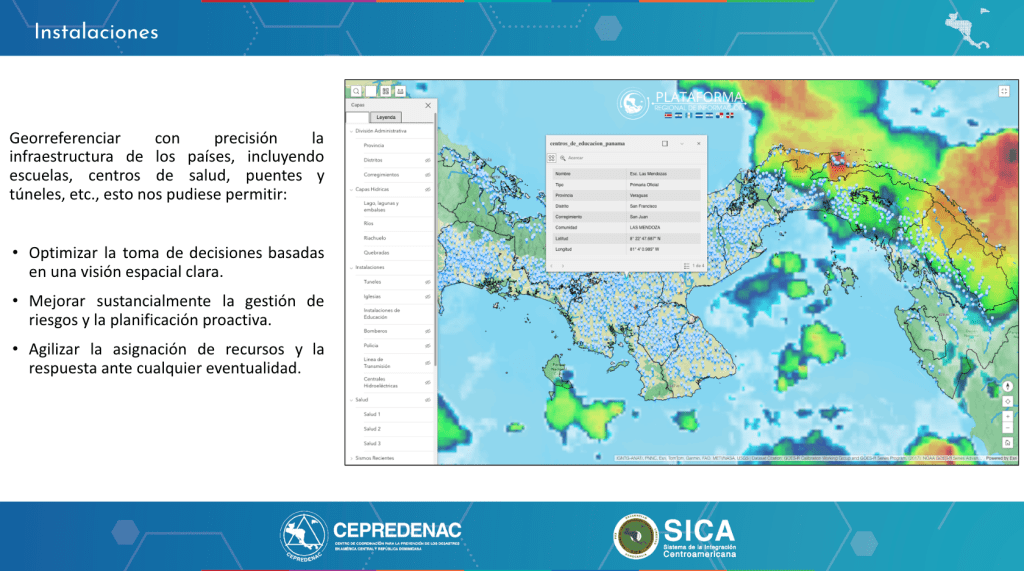Click the zoom in plus button

click(1007, 415)
